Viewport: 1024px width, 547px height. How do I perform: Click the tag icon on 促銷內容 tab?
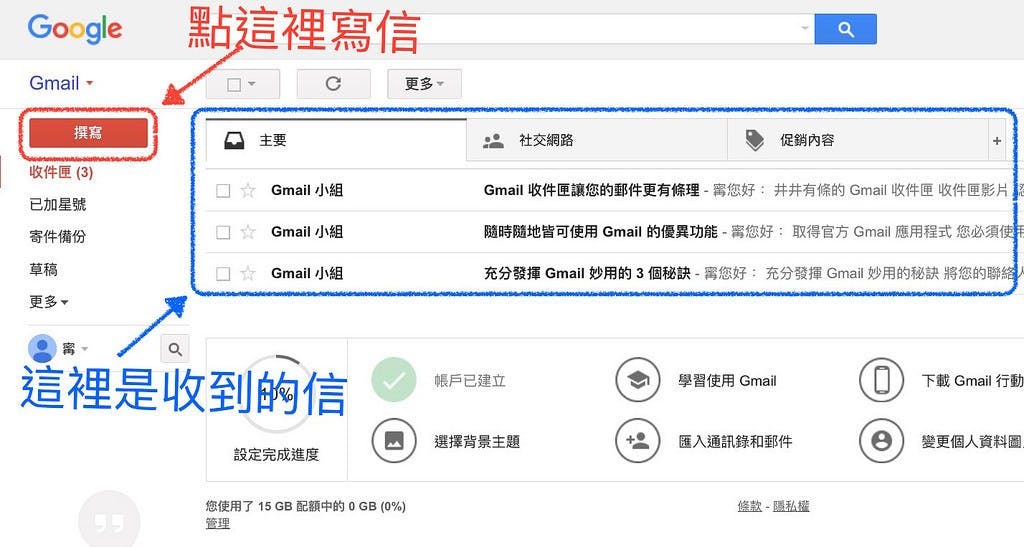point(754,140)
